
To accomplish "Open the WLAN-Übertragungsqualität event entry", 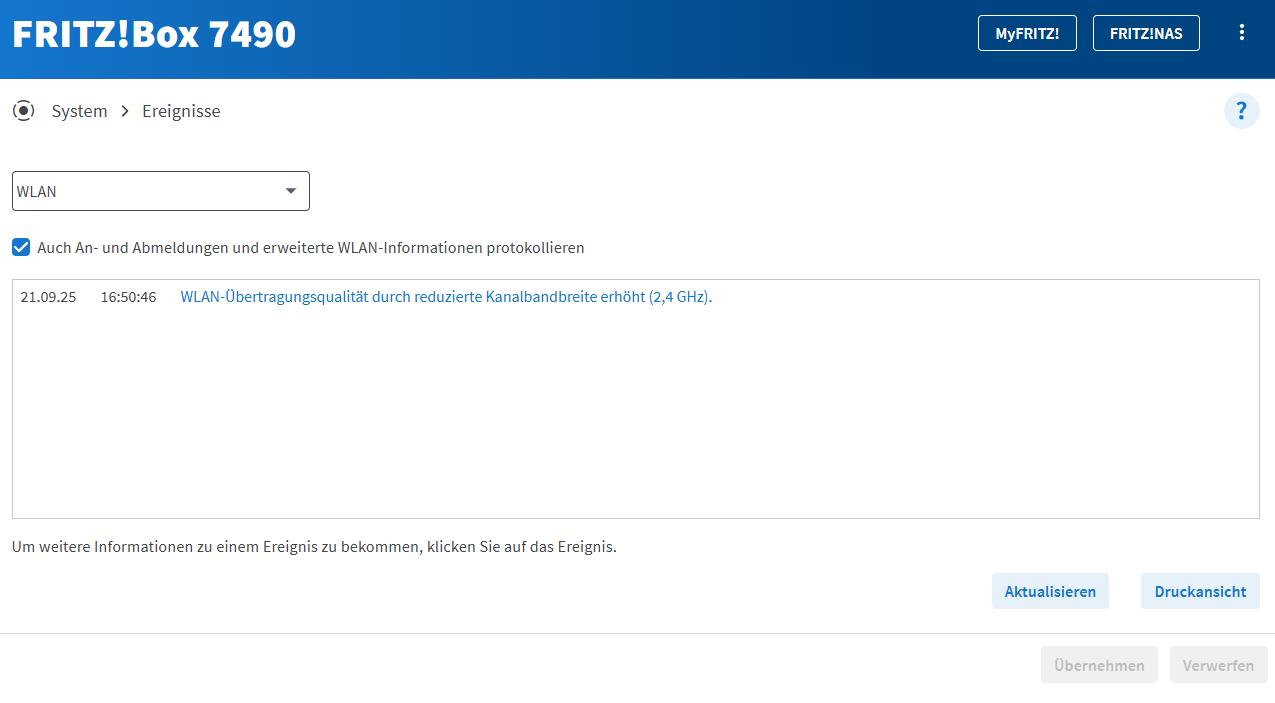I will click(446, 297).
